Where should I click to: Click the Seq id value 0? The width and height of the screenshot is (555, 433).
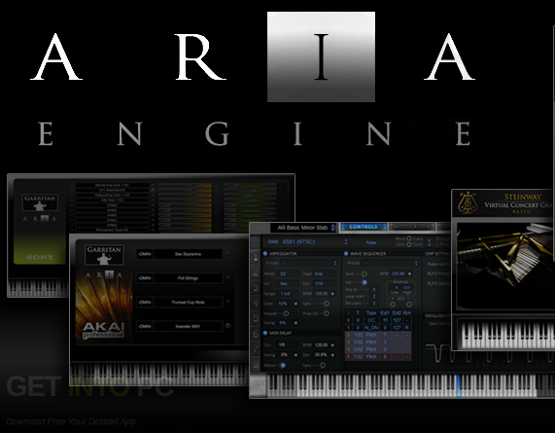(374, 289)
